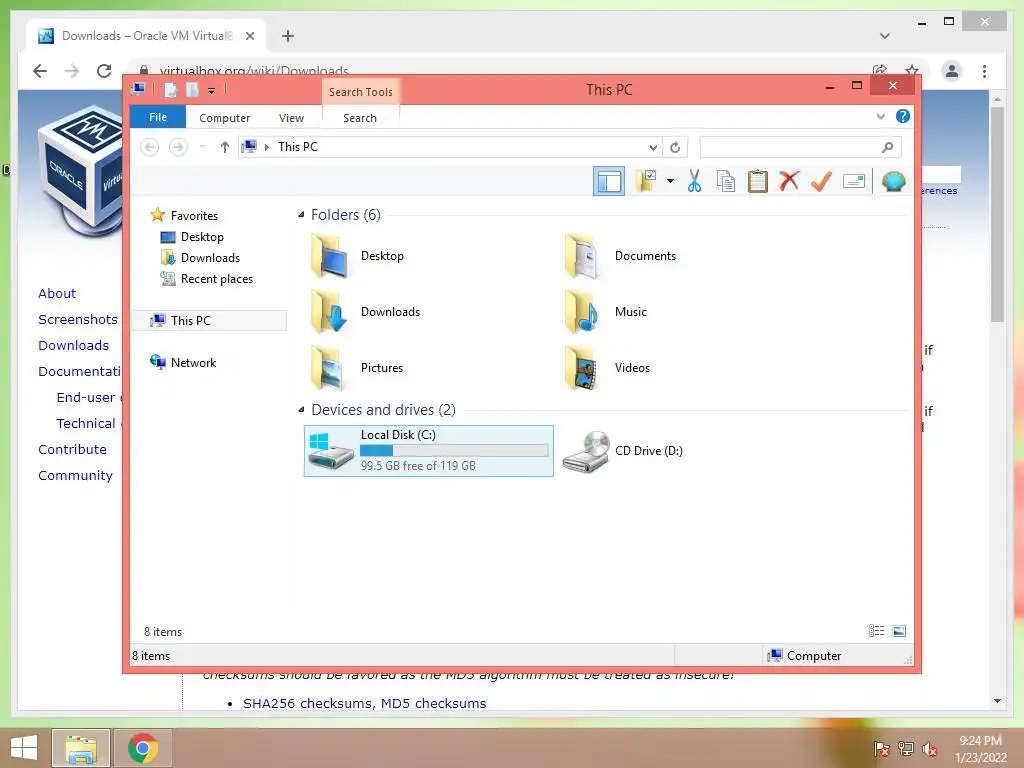The height and width of the screenshot is (768, 1024).
Task: Expand the ribbon with the chevron
Action: point(880,117)
